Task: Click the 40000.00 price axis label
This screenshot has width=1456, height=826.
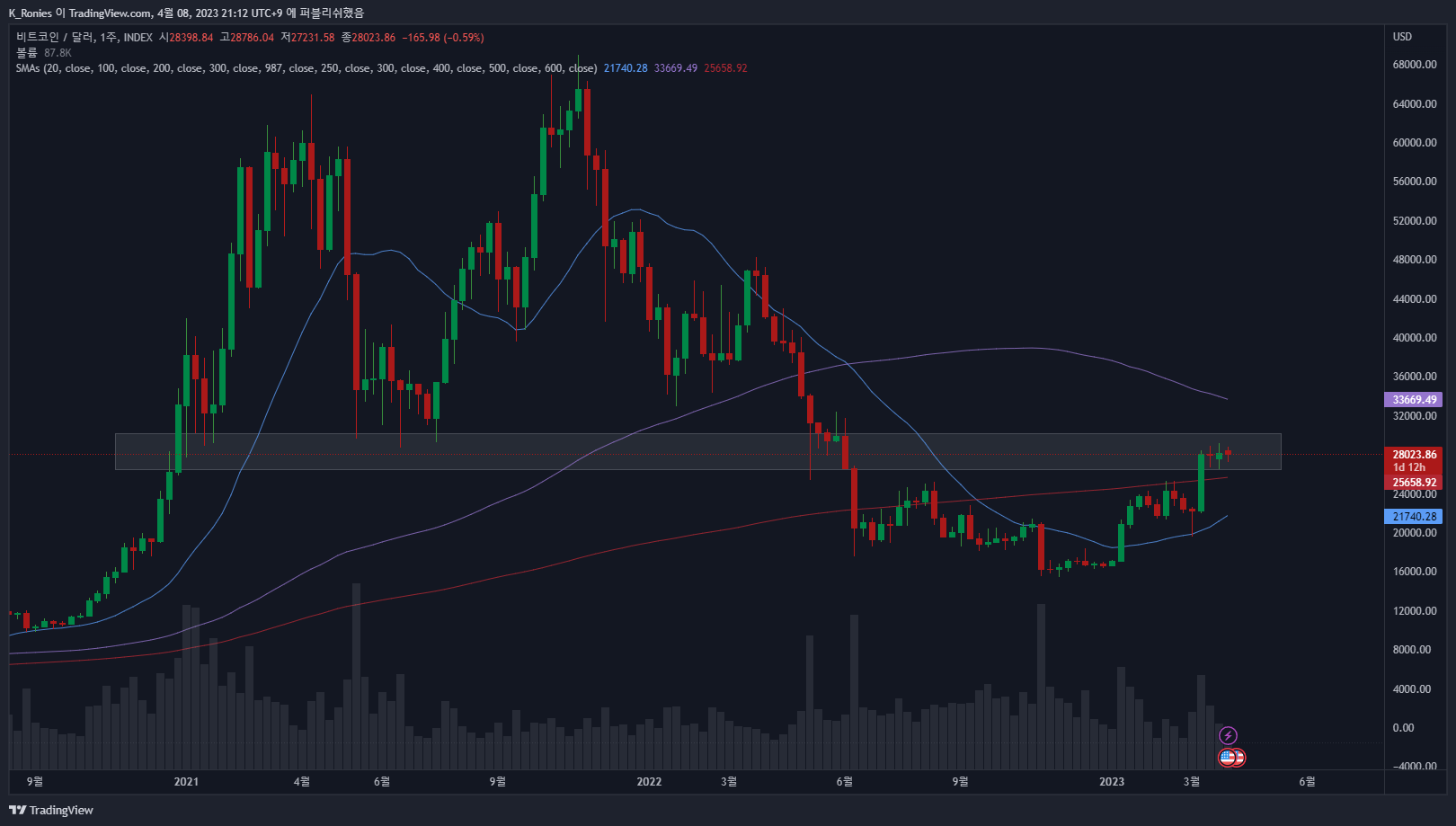Action: pos(1415,338)
